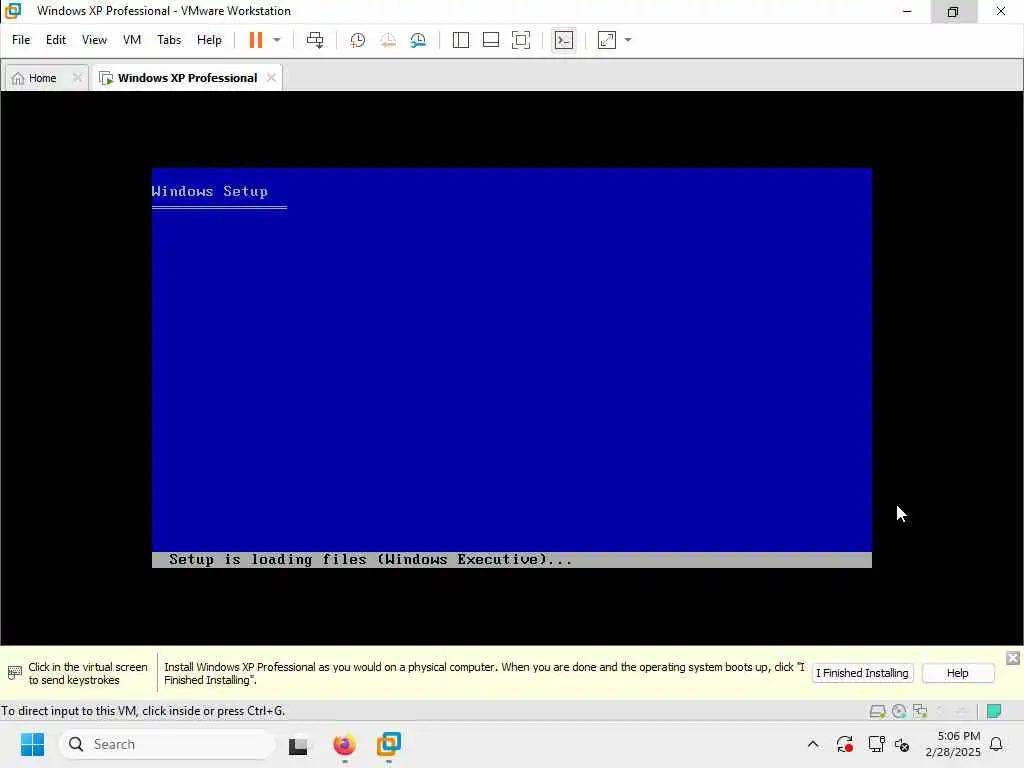Click the muted volume tray icon

click(903, 744)
